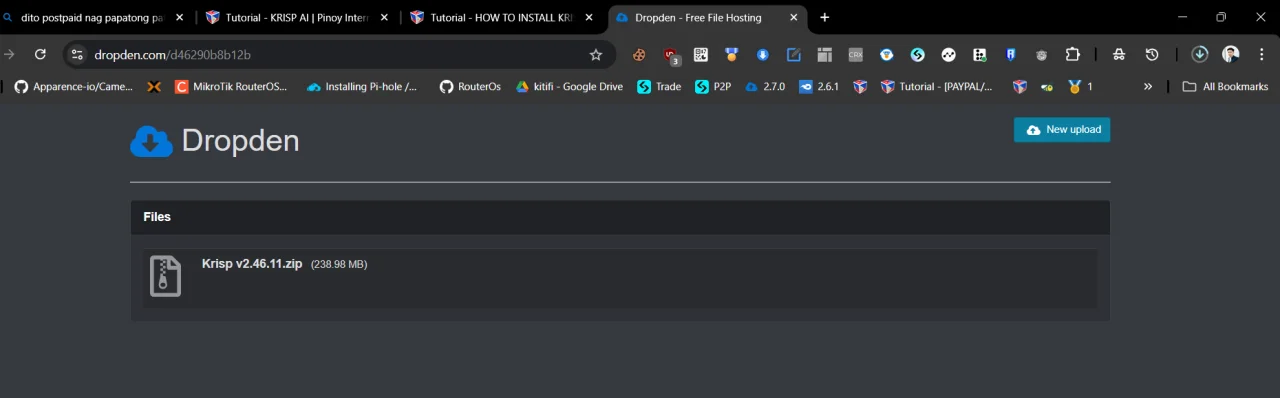Screen dimensions: 1280x398
Task: Open the Installing Pi-hole bookmark
Action: point(363,87)
